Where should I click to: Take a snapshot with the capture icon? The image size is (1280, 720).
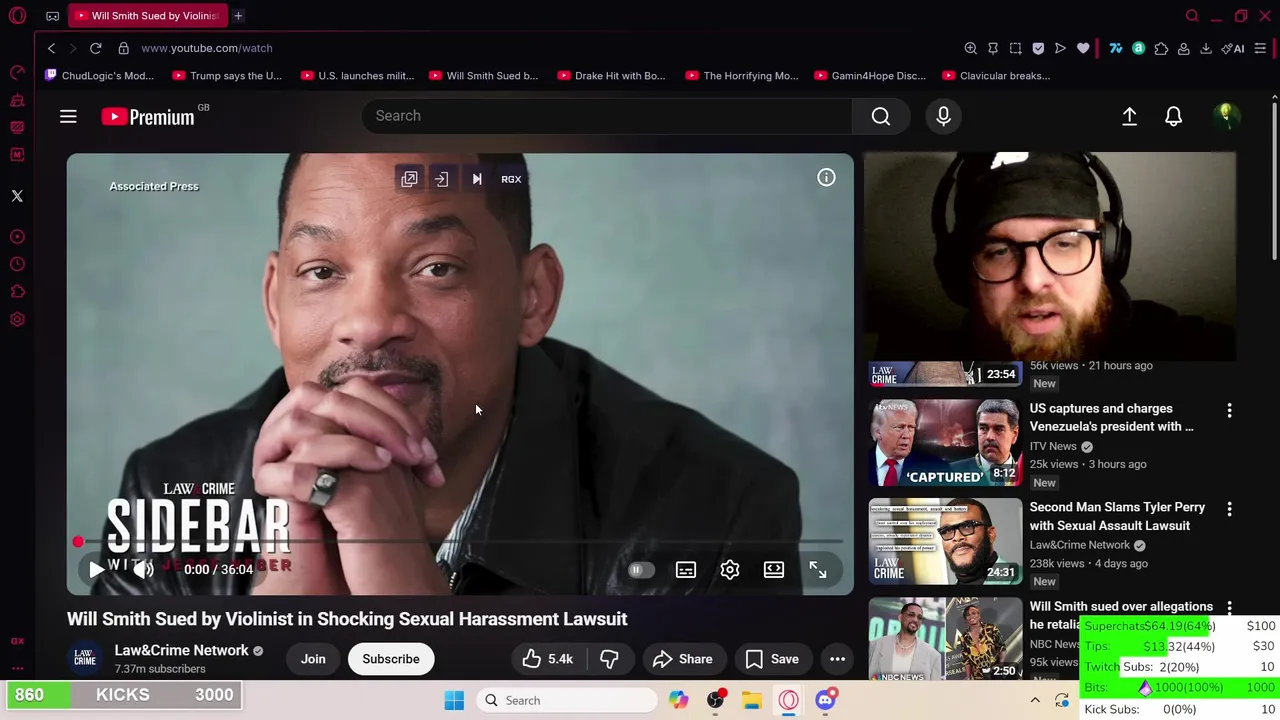pyautogui.click(x=1015, y=48)
